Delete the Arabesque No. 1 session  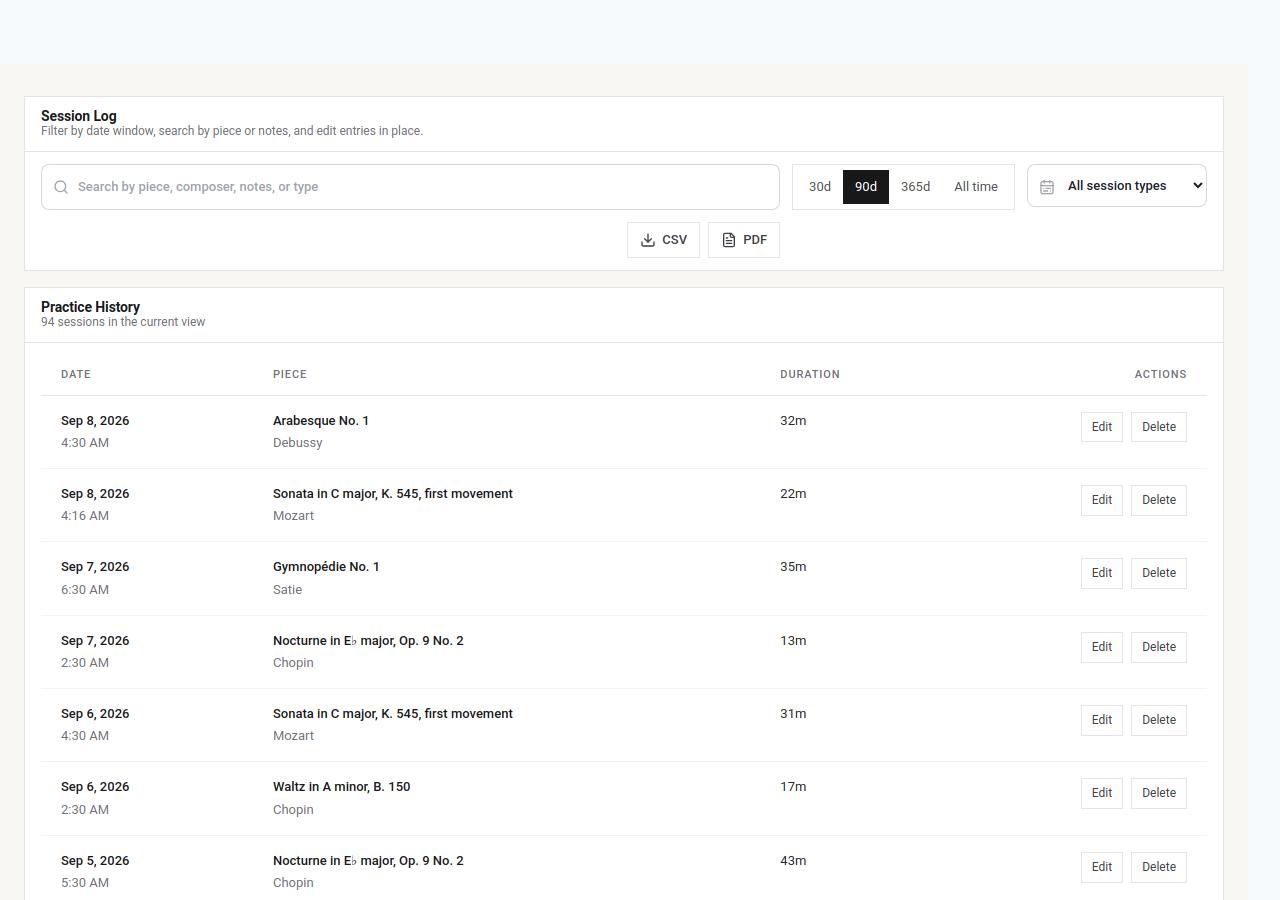pos(1159,427)
